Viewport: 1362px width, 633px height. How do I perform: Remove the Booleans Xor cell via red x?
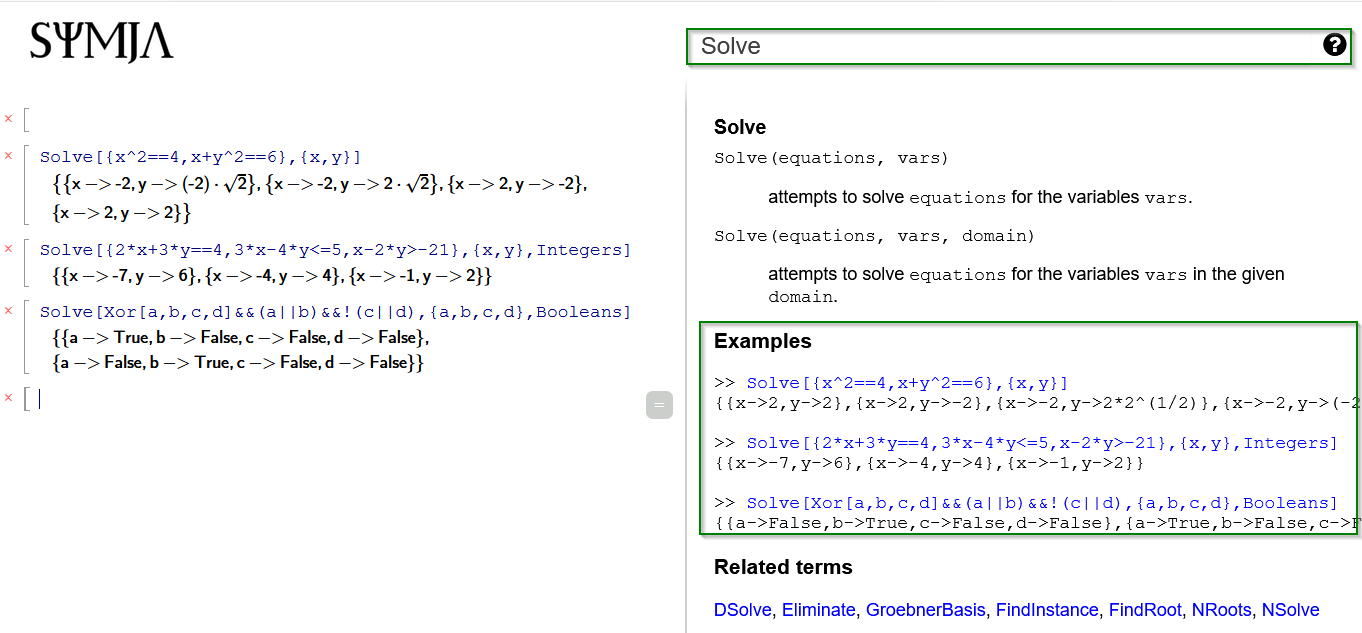click(x=8, y=311)
